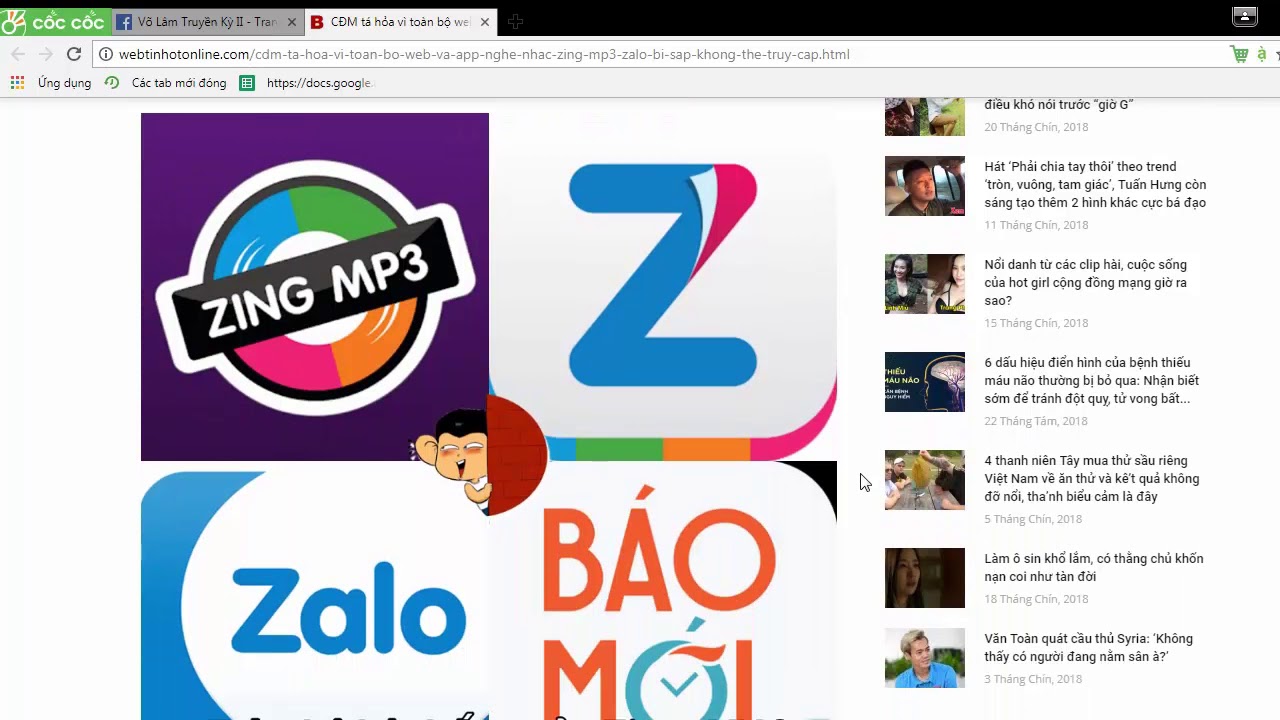Image resolution: width=1280 pixels, height=720 pixels.
Task: Open hot girl cộng đồng mạng article
Action: point(1086,283)
